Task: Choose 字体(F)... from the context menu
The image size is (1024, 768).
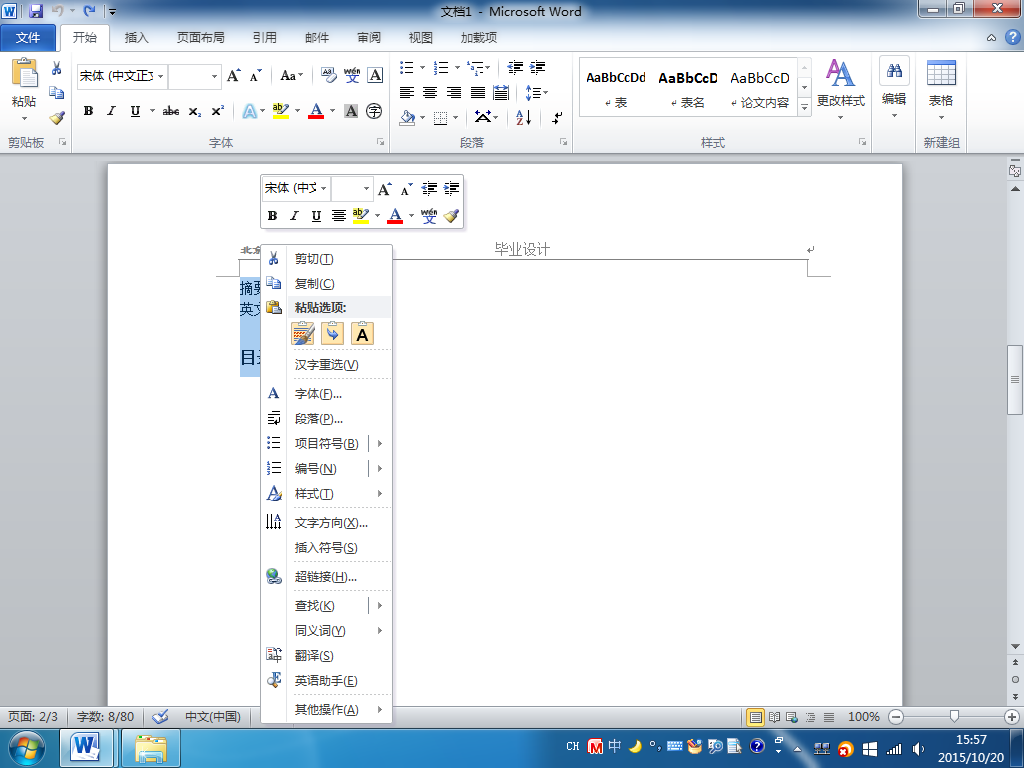Action: click(x=327, y=393)
